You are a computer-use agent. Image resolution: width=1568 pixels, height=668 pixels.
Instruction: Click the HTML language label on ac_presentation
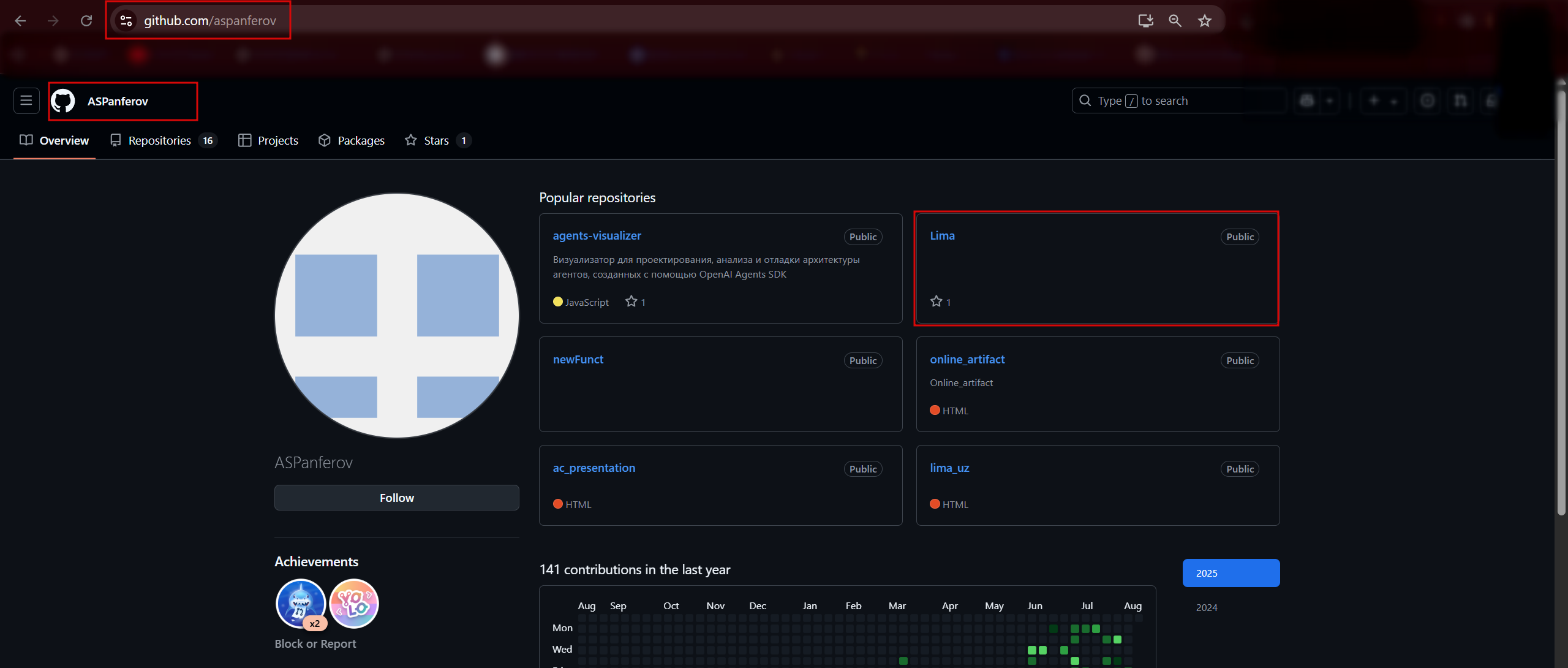(x=578, y=504)
